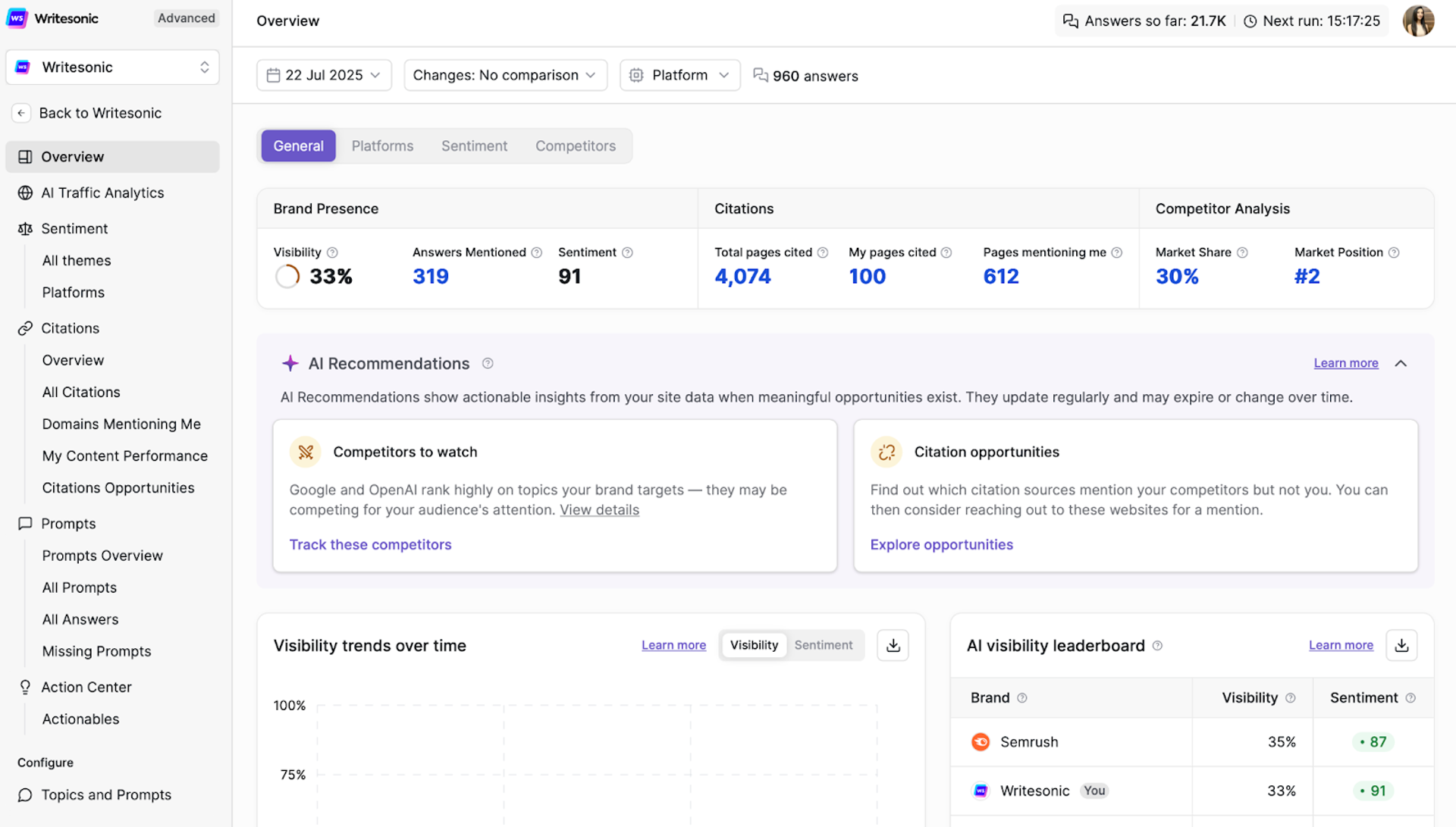This screenshot has height=827, width=1456.
Task: Click Learn more in AI visibility leaderboard
Action: [x=1341, y=645]
